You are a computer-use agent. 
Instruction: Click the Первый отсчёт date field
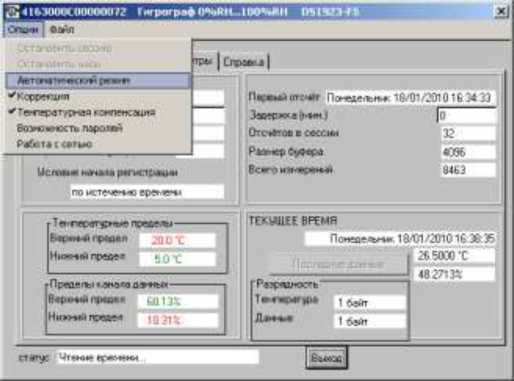pos(410,98)
